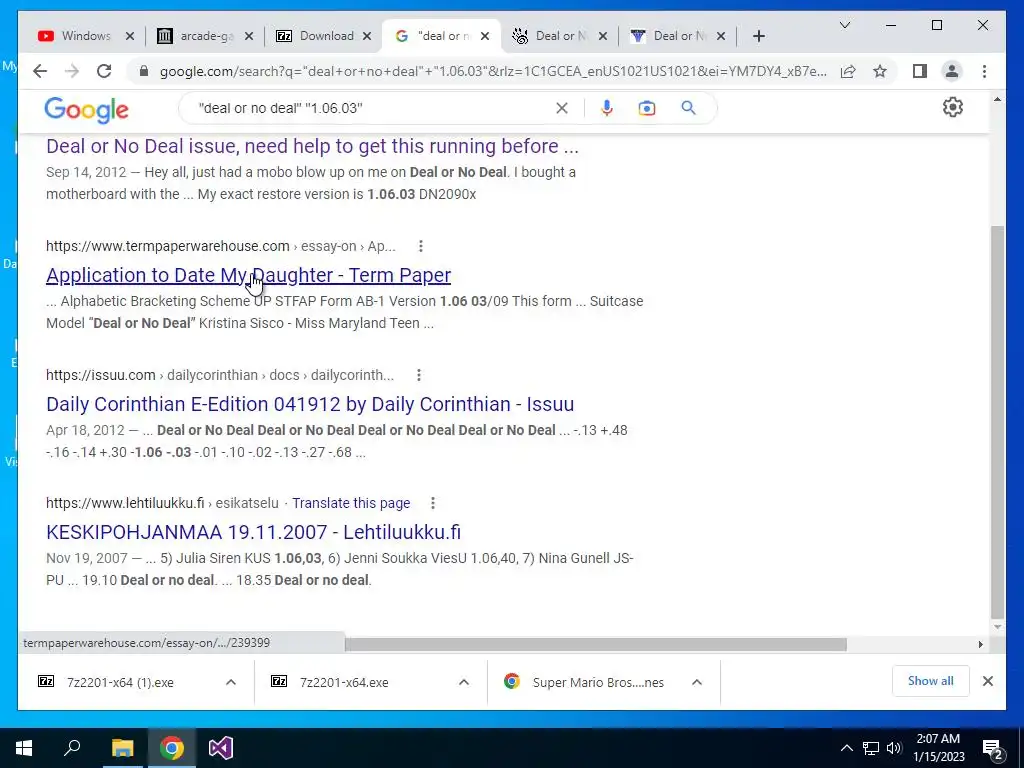Switch to the first Deal or N tab

point(560,36)
